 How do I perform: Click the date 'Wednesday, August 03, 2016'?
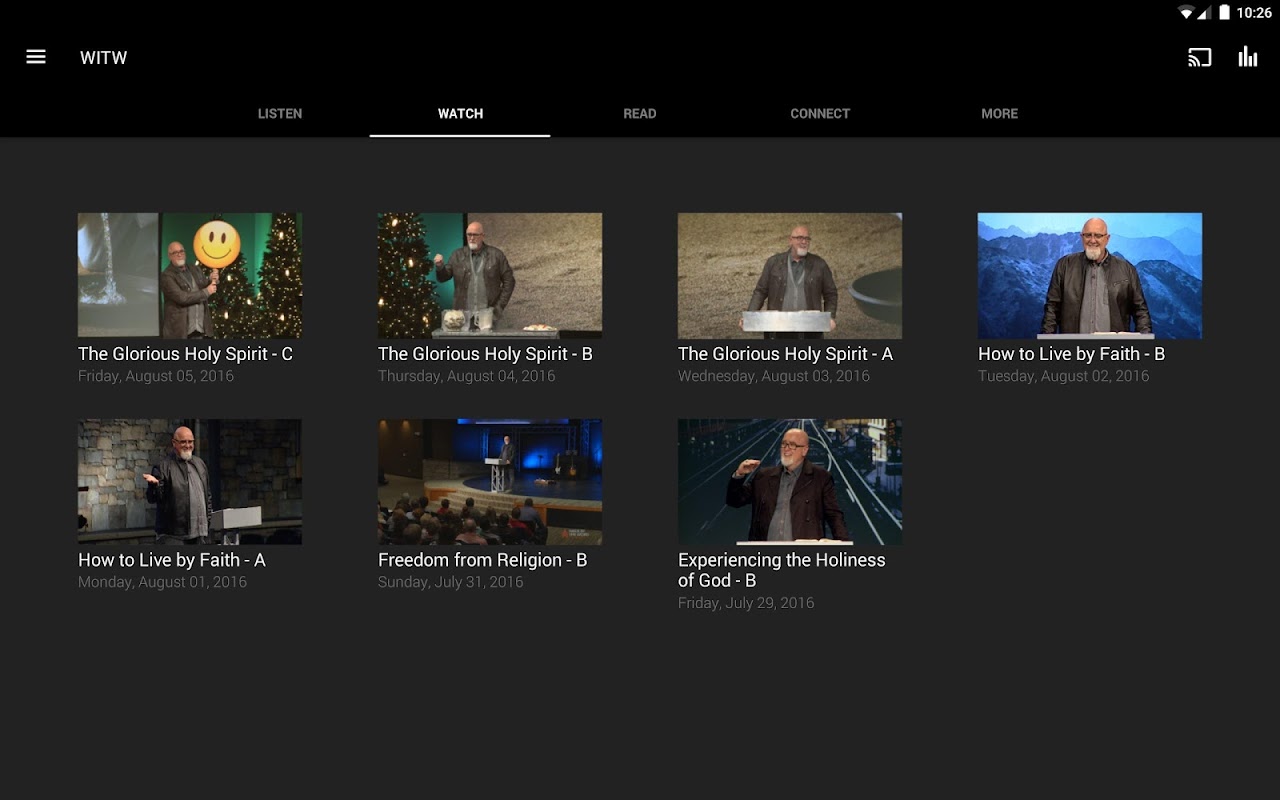pyautogui.click(x=774, y=376)
